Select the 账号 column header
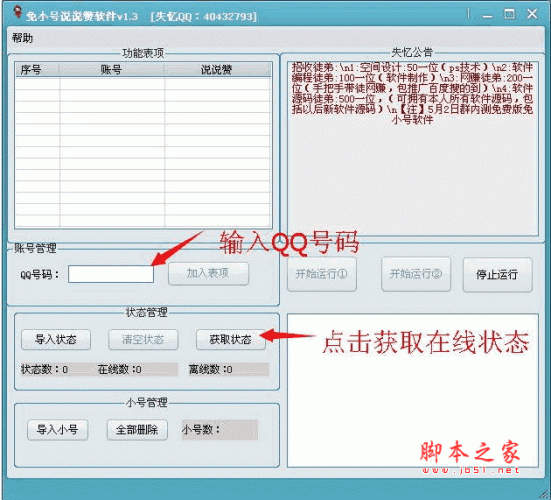 coord(112,70)
